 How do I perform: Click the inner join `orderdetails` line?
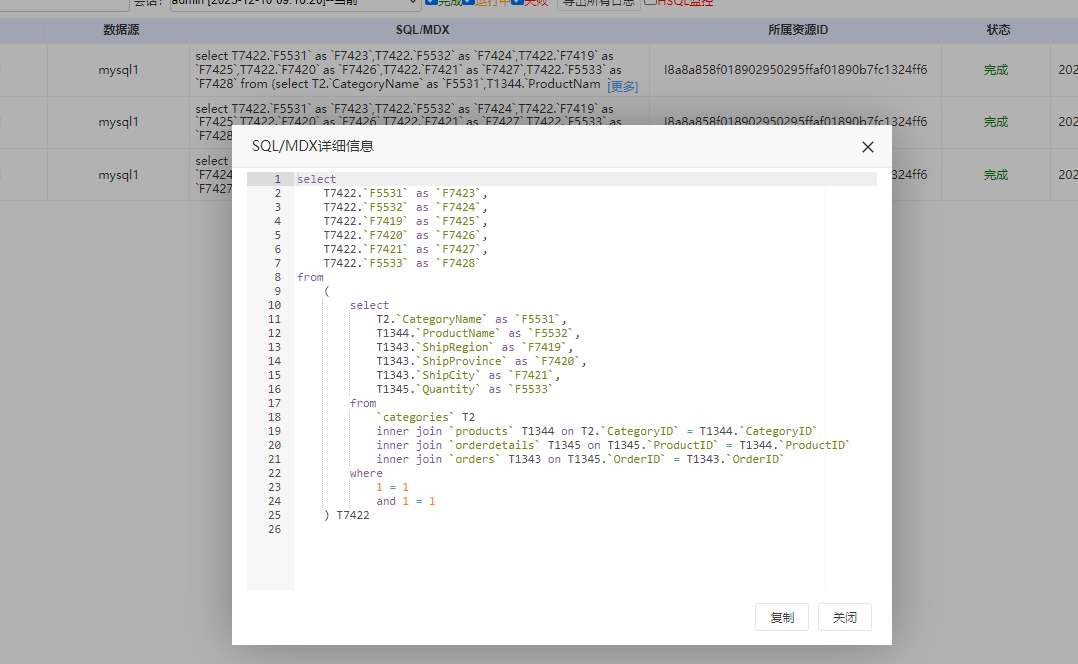613,445
